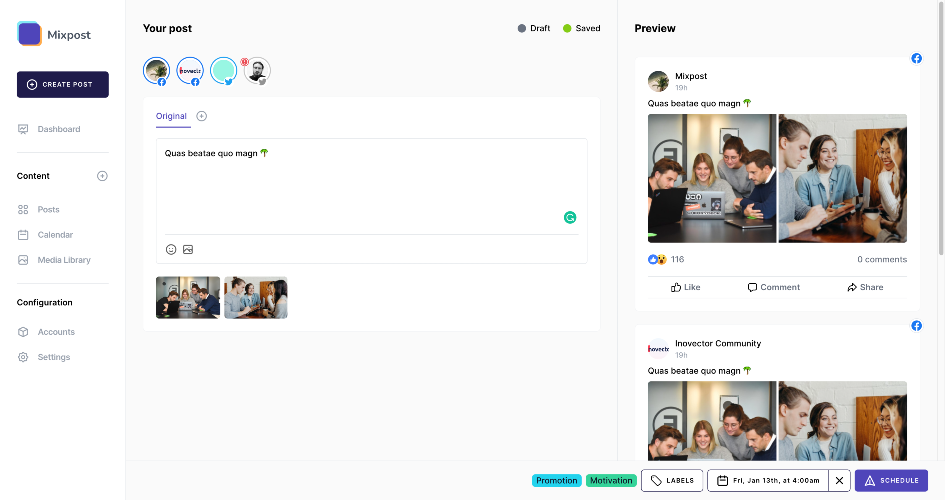Open the Dashboard page
This screenshot has width=945, height=500.
click(x=58, y=129)
